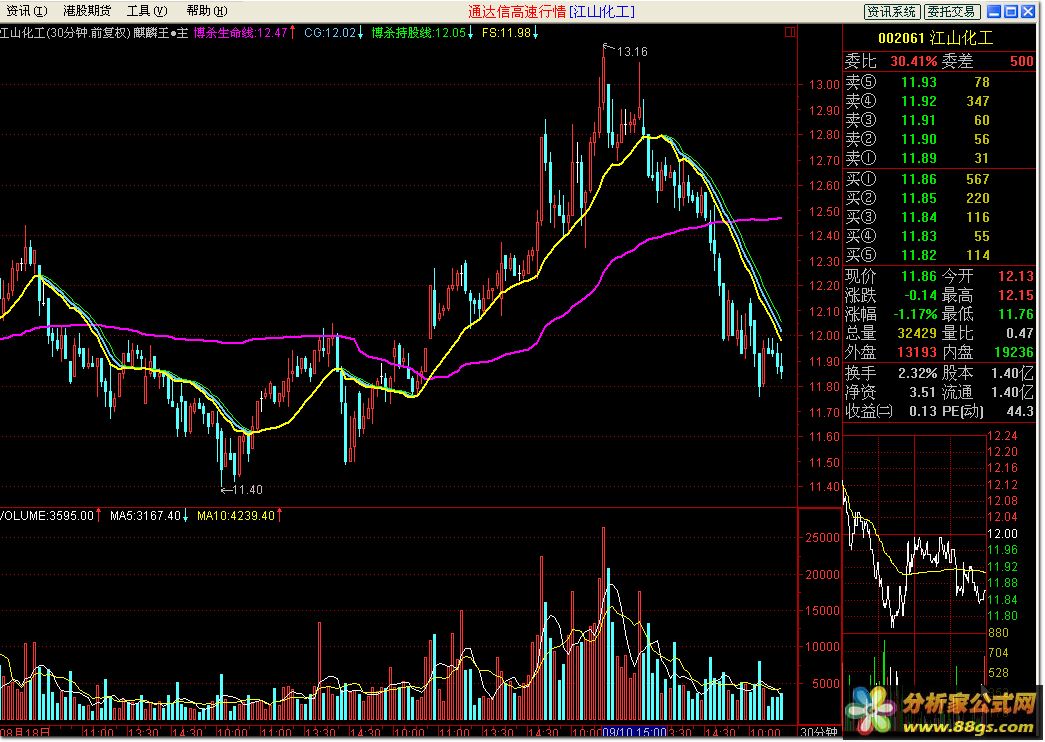
Task: Click the red window-split icon above the price axis
Action: (790, 31)
